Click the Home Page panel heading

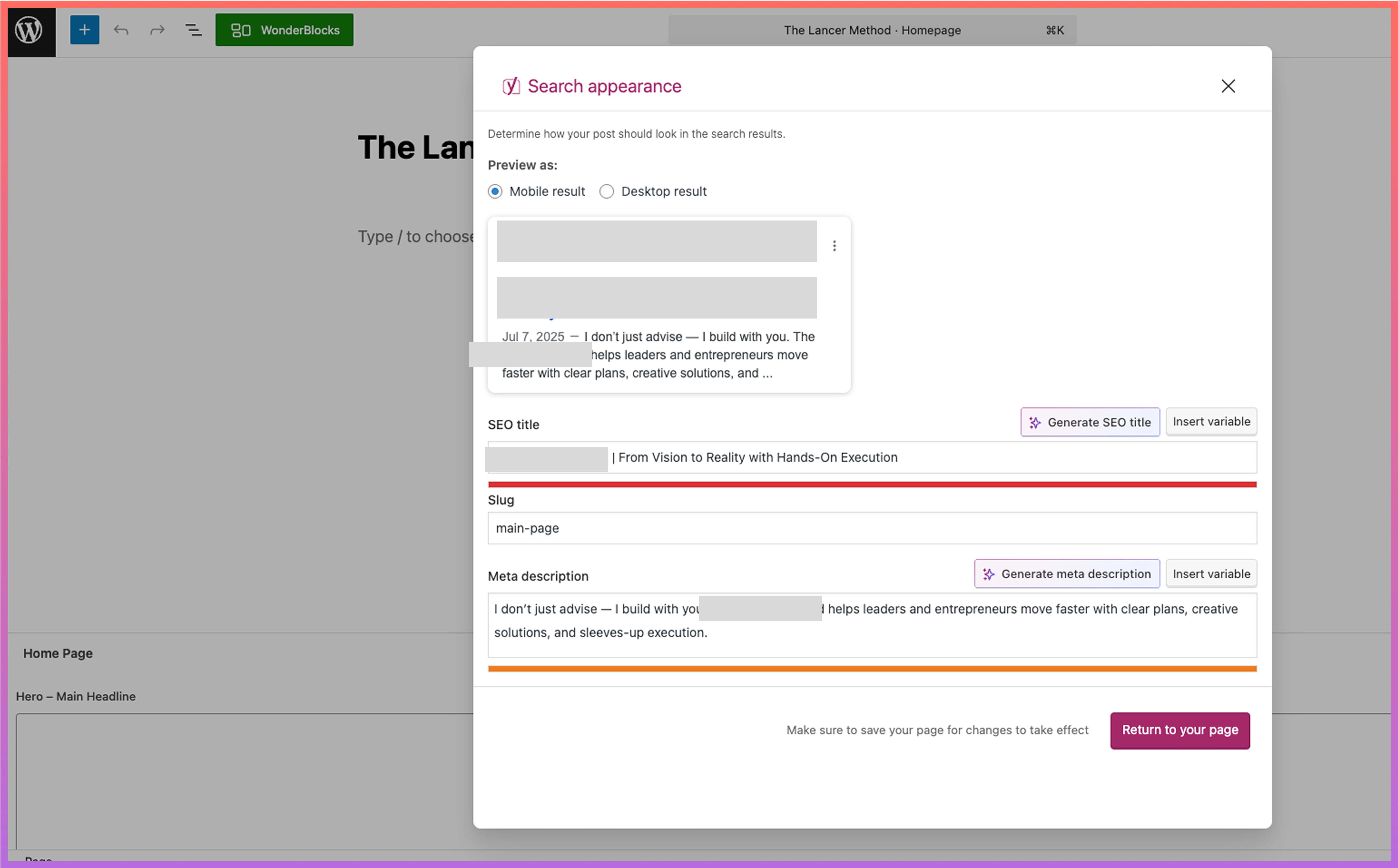[57, 653]
